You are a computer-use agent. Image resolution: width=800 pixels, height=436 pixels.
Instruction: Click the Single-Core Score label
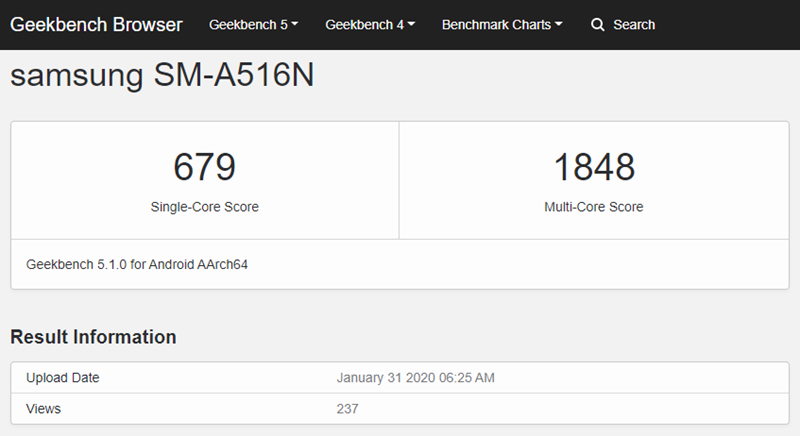tap(205, 207)
